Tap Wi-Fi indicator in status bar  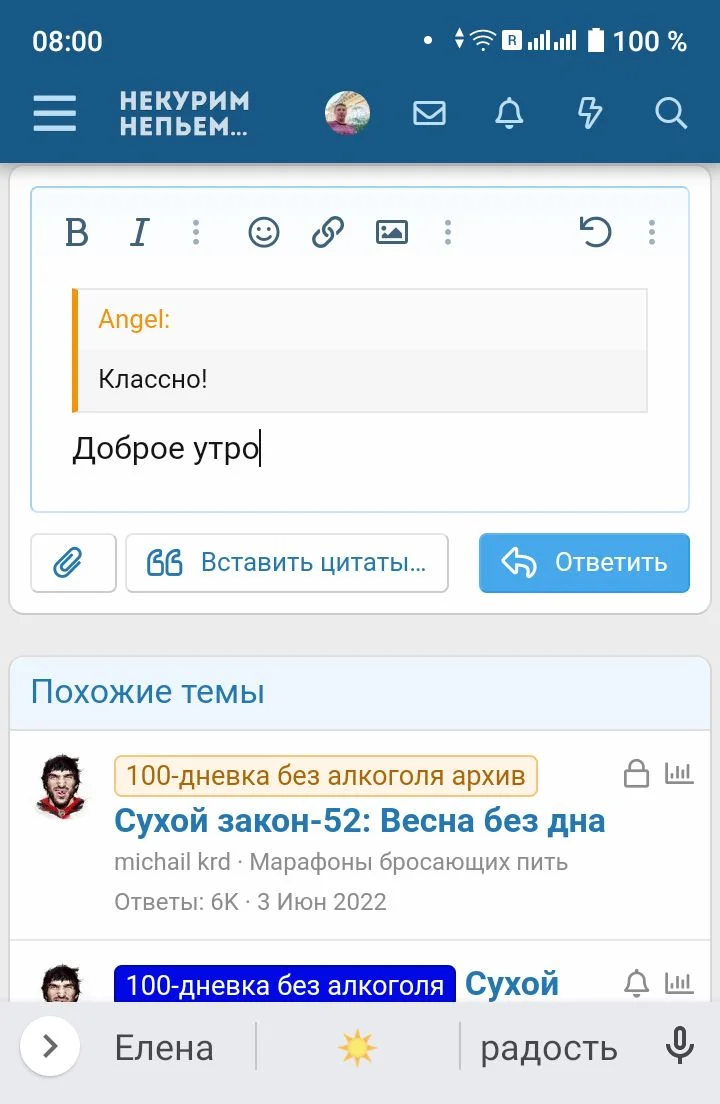coord(483,41)
